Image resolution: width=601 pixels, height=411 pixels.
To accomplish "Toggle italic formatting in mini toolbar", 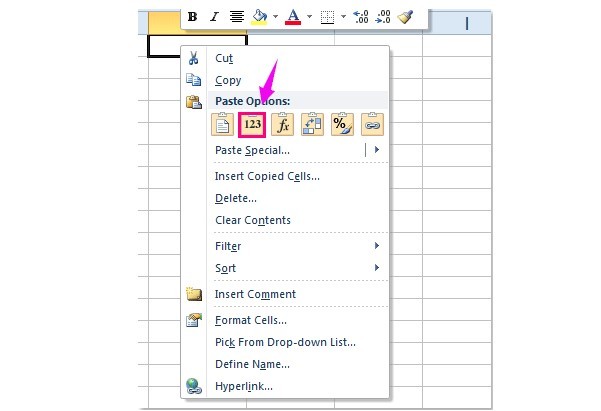I will [214, 17].
